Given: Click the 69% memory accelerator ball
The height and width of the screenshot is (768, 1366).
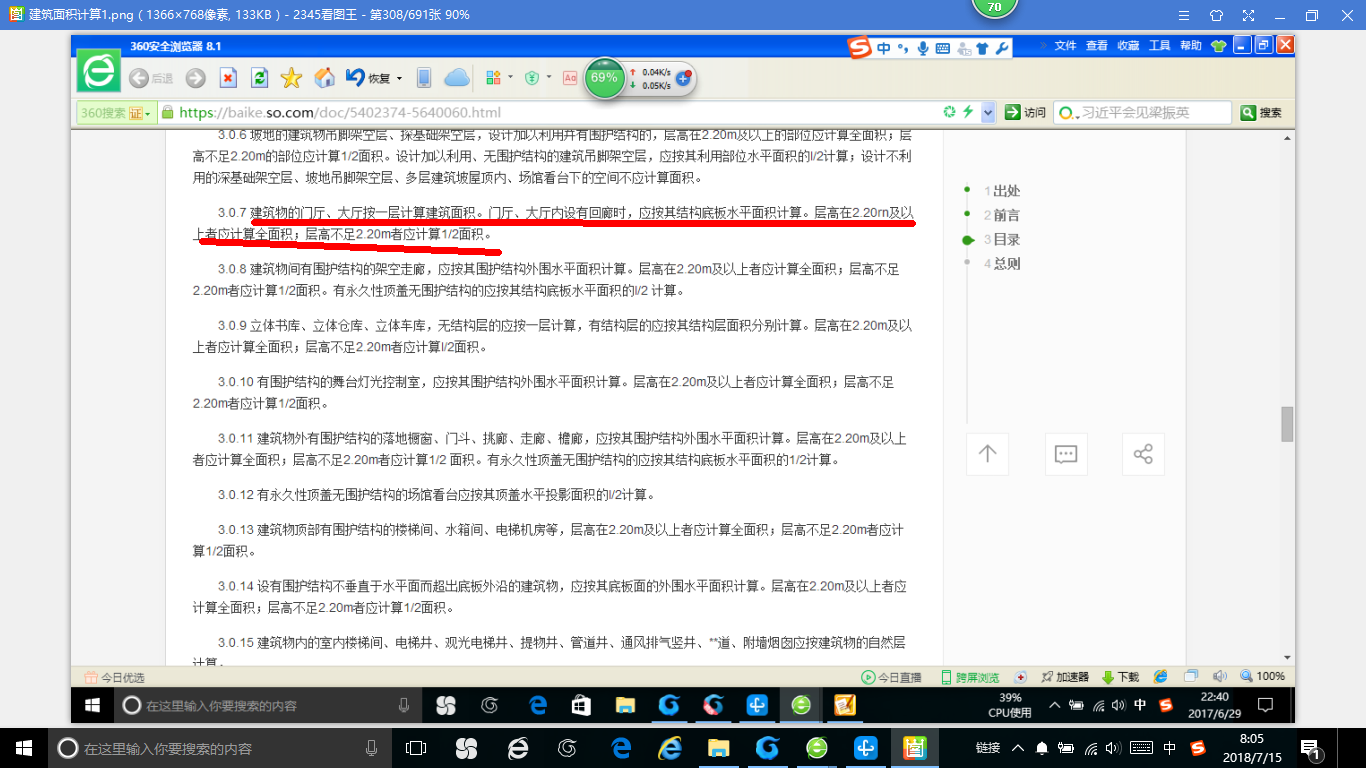Looking at the screenshot, I should (x=604, y=78).
